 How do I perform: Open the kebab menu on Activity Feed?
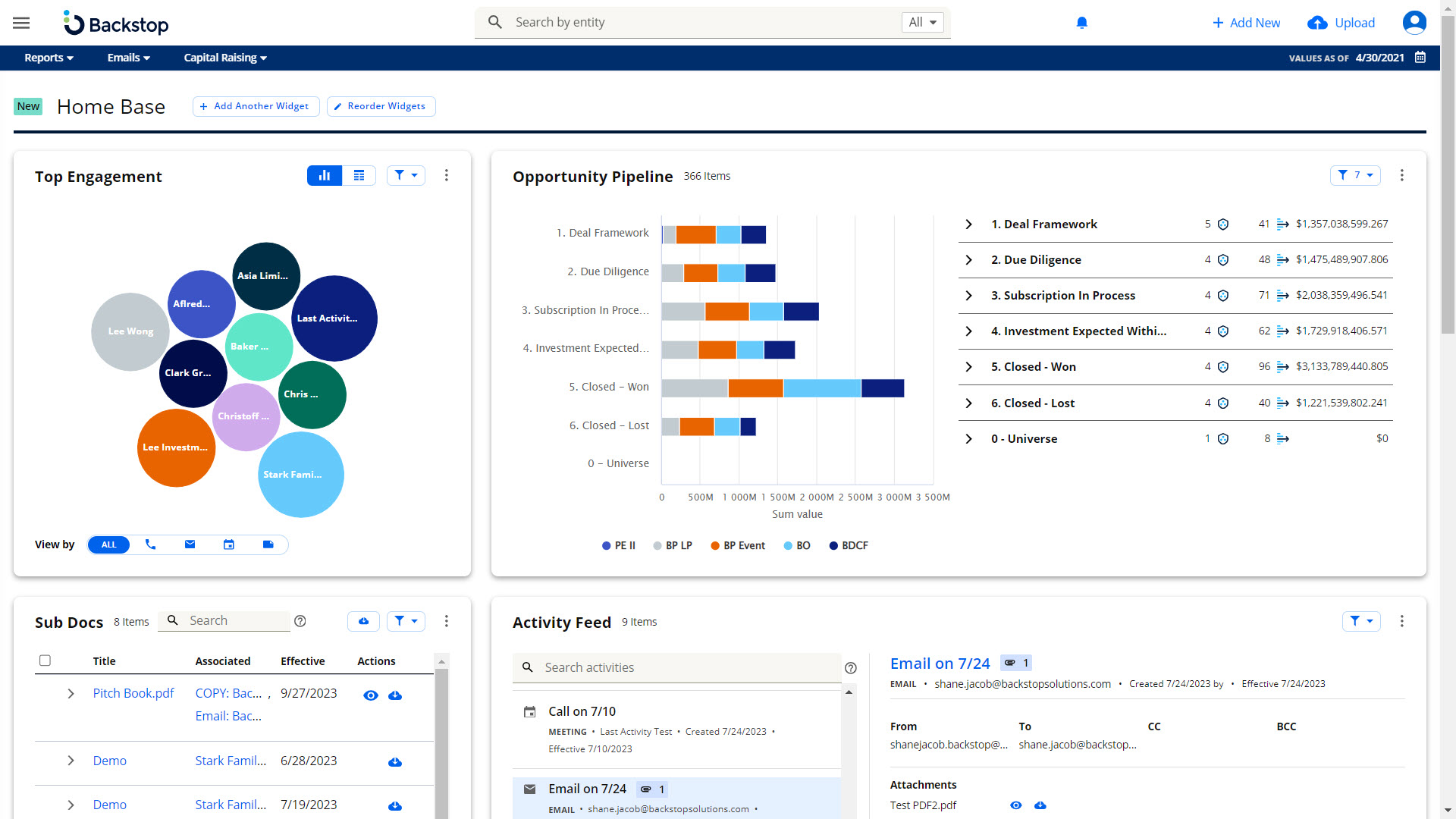point(1401,621)
